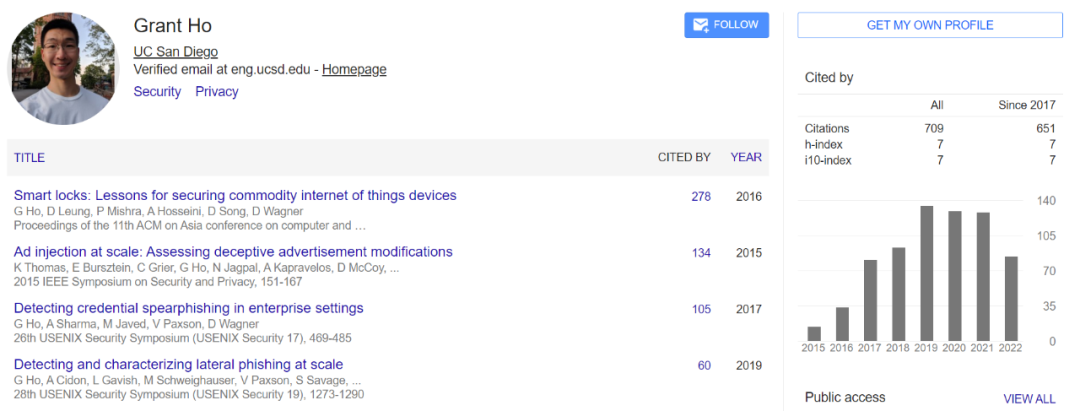Select the Privacy research interest tag
Viewport: 1080px width, 411px height.
pyautogui.click(x=217, y=92)
